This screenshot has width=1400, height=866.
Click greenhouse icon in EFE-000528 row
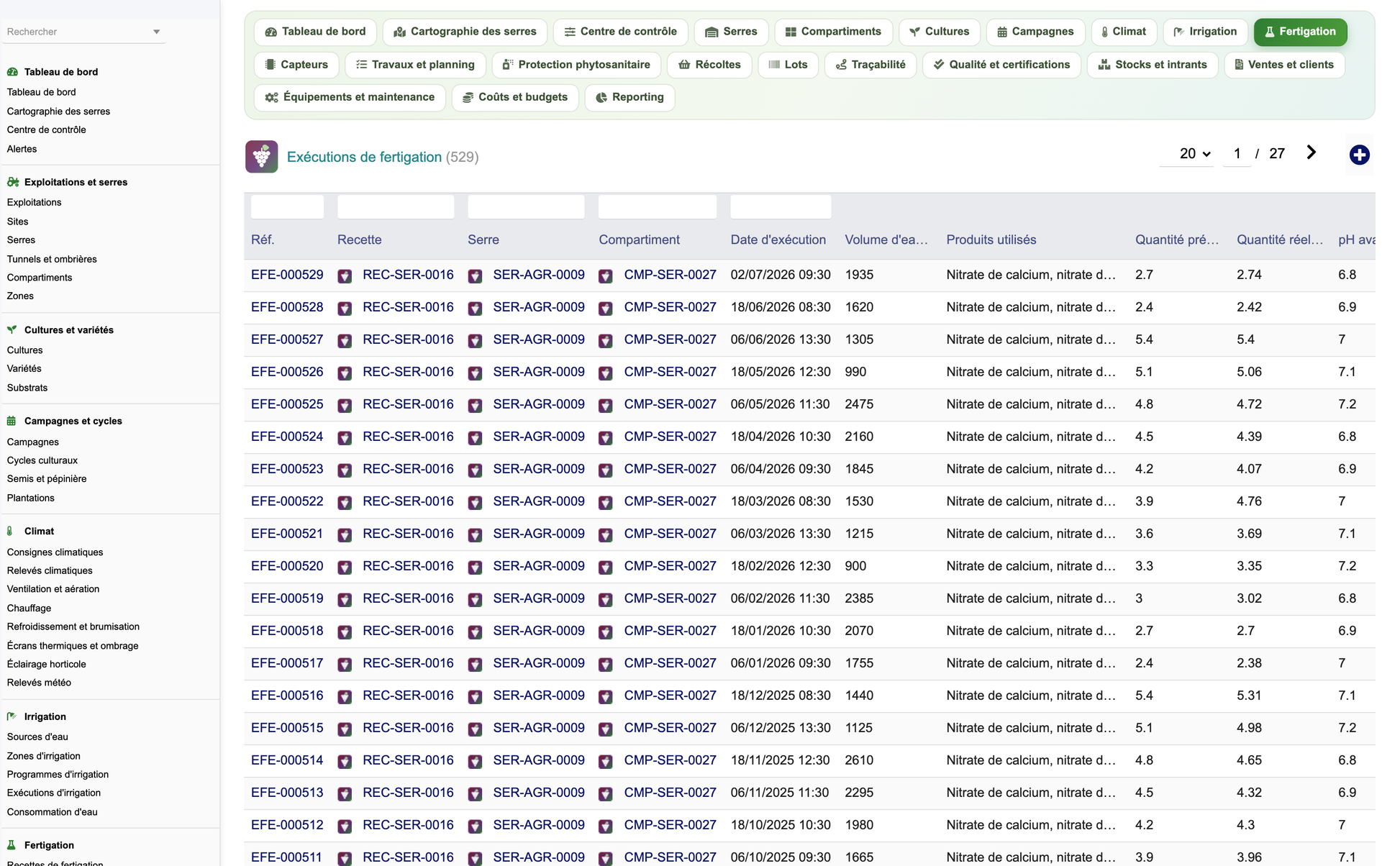pyautogui.click(x=475, y=309)
